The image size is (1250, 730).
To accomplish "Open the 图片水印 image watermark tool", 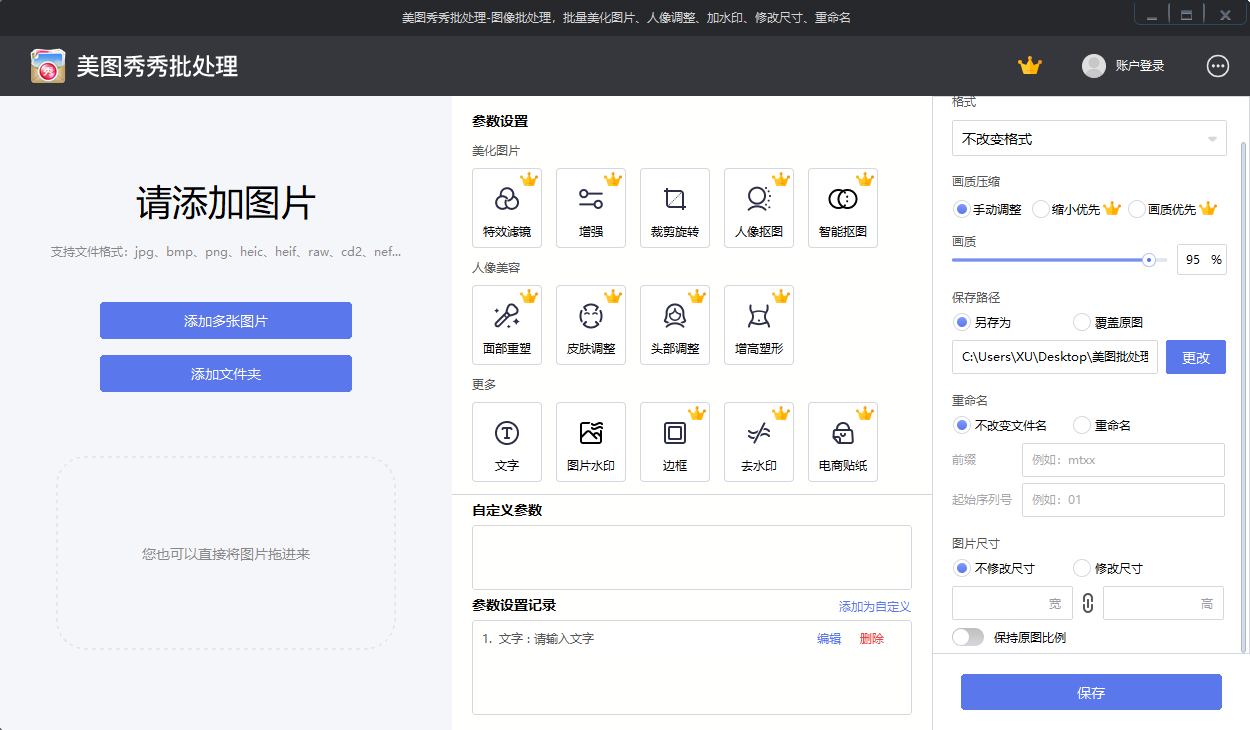I will click(x=591, y=441).
